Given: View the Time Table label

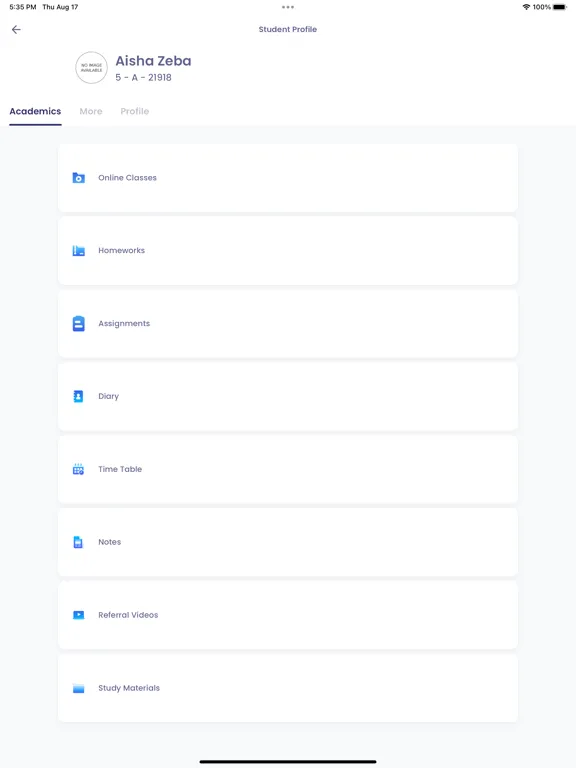Looking at the screenshot, I should coord(120,469).
